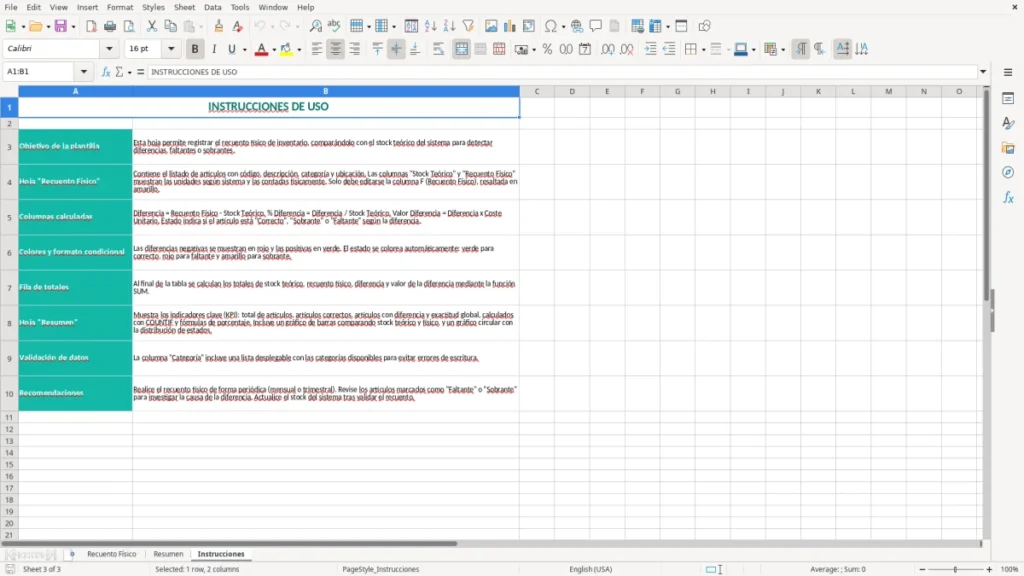Toggle Underline formatting
Viewport: 1024px width, 576px height.
pos(231,49)
